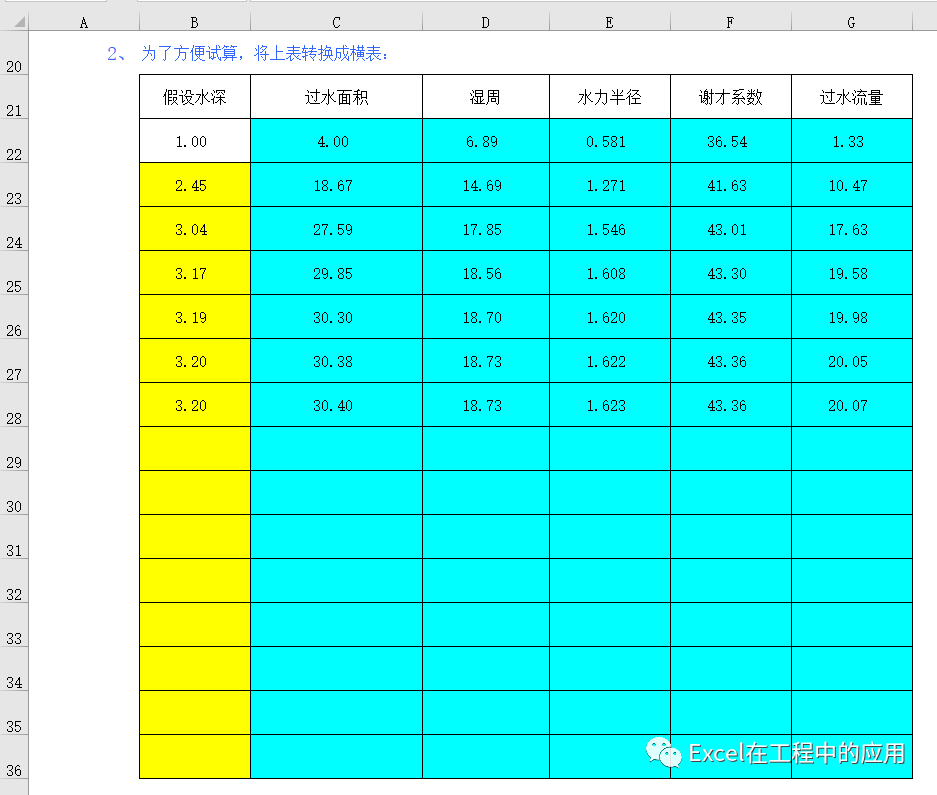
Task: Select row 22 header
Action: click(14, 141)
